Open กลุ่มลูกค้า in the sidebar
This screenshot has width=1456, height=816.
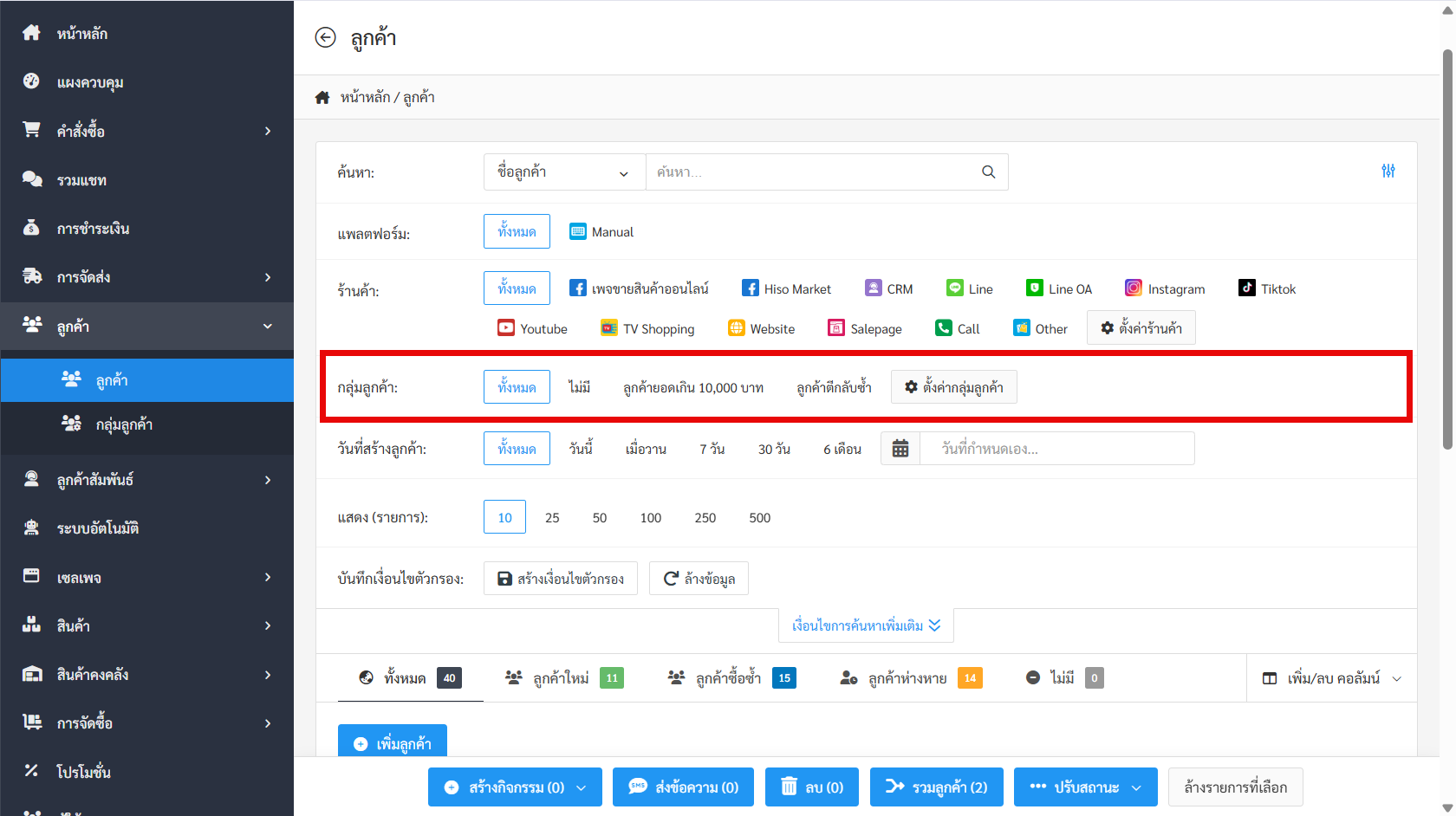(124, 424)
